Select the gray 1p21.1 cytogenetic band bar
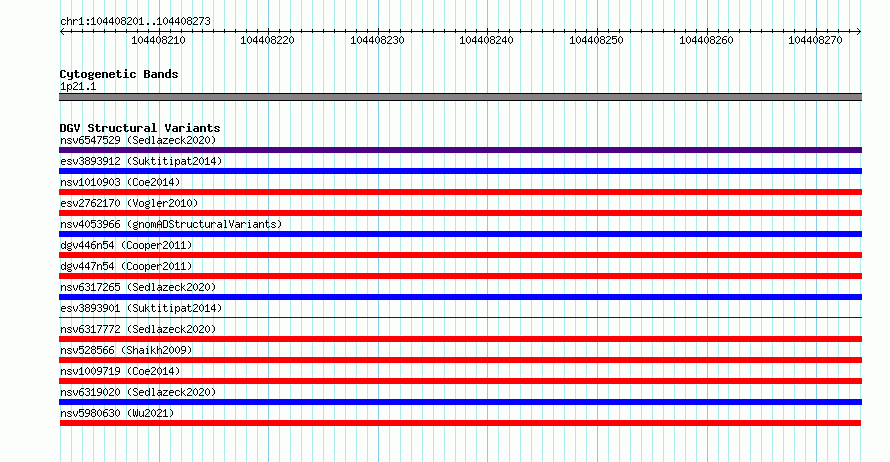 pyautogui.click(x=460, y=97)
